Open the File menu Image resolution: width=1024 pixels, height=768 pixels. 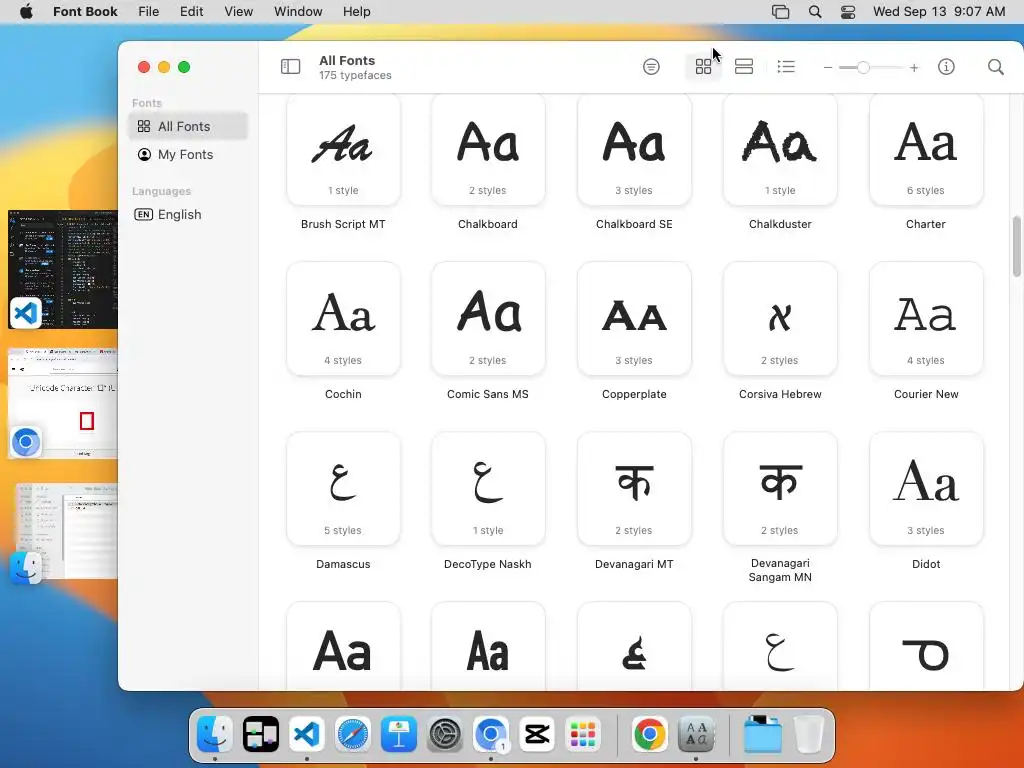(x=148, y=12)
